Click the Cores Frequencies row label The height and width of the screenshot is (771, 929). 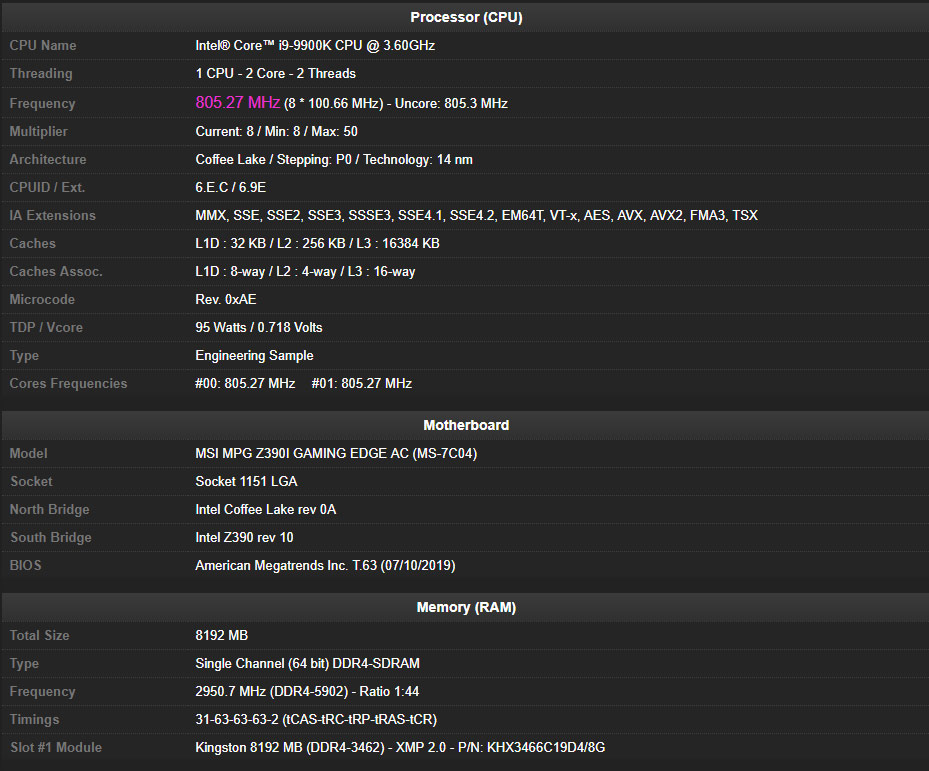tap(68, 383)
